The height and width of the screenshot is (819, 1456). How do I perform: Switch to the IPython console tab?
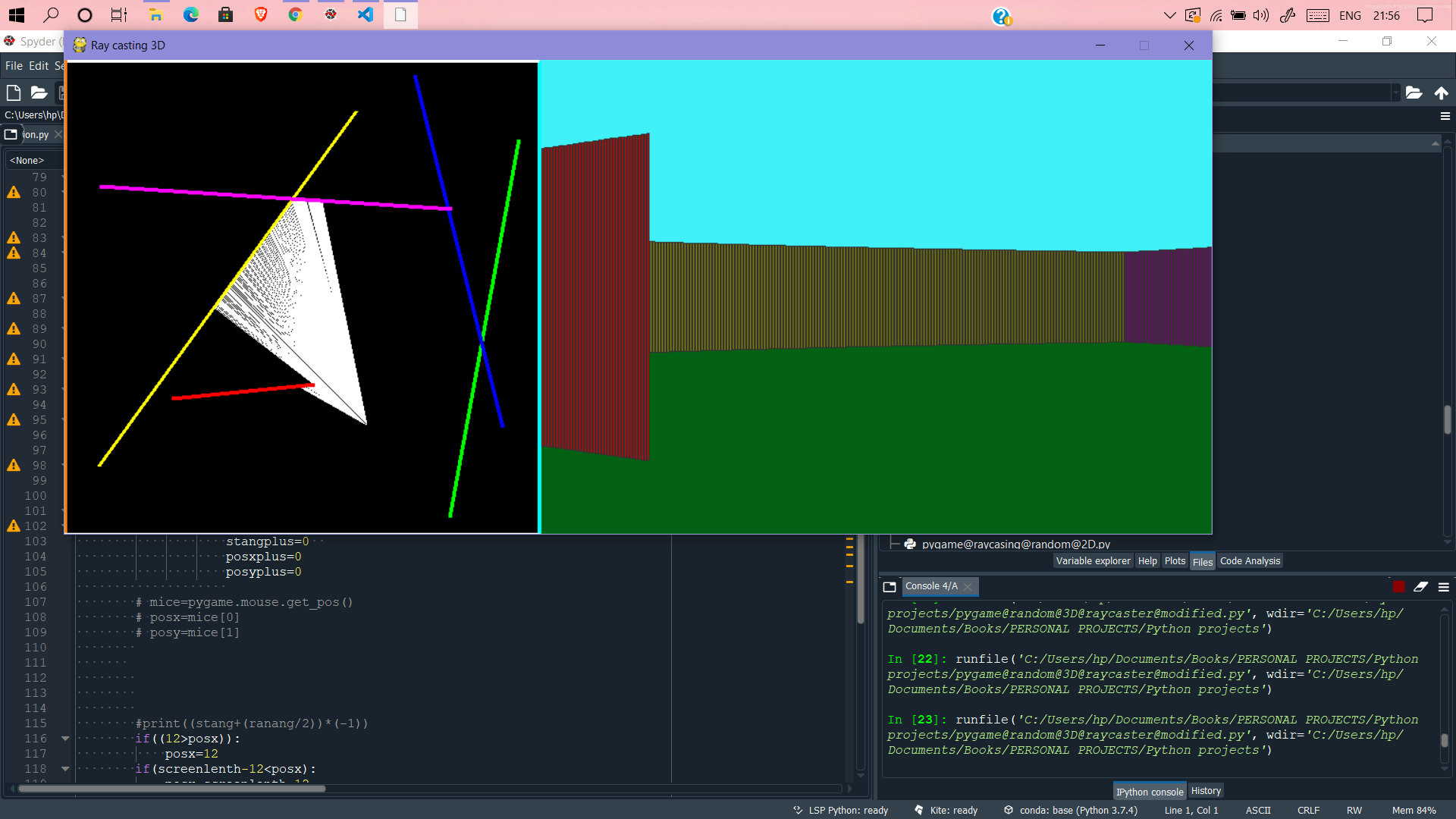[x=1149, y=791]
